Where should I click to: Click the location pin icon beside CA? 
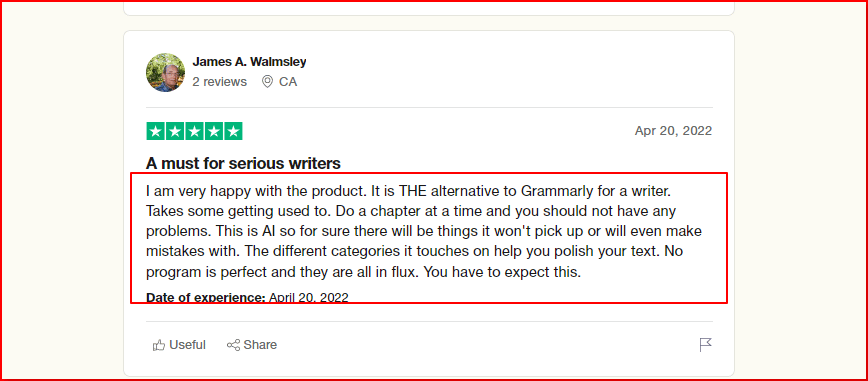(x=267, y=82)
